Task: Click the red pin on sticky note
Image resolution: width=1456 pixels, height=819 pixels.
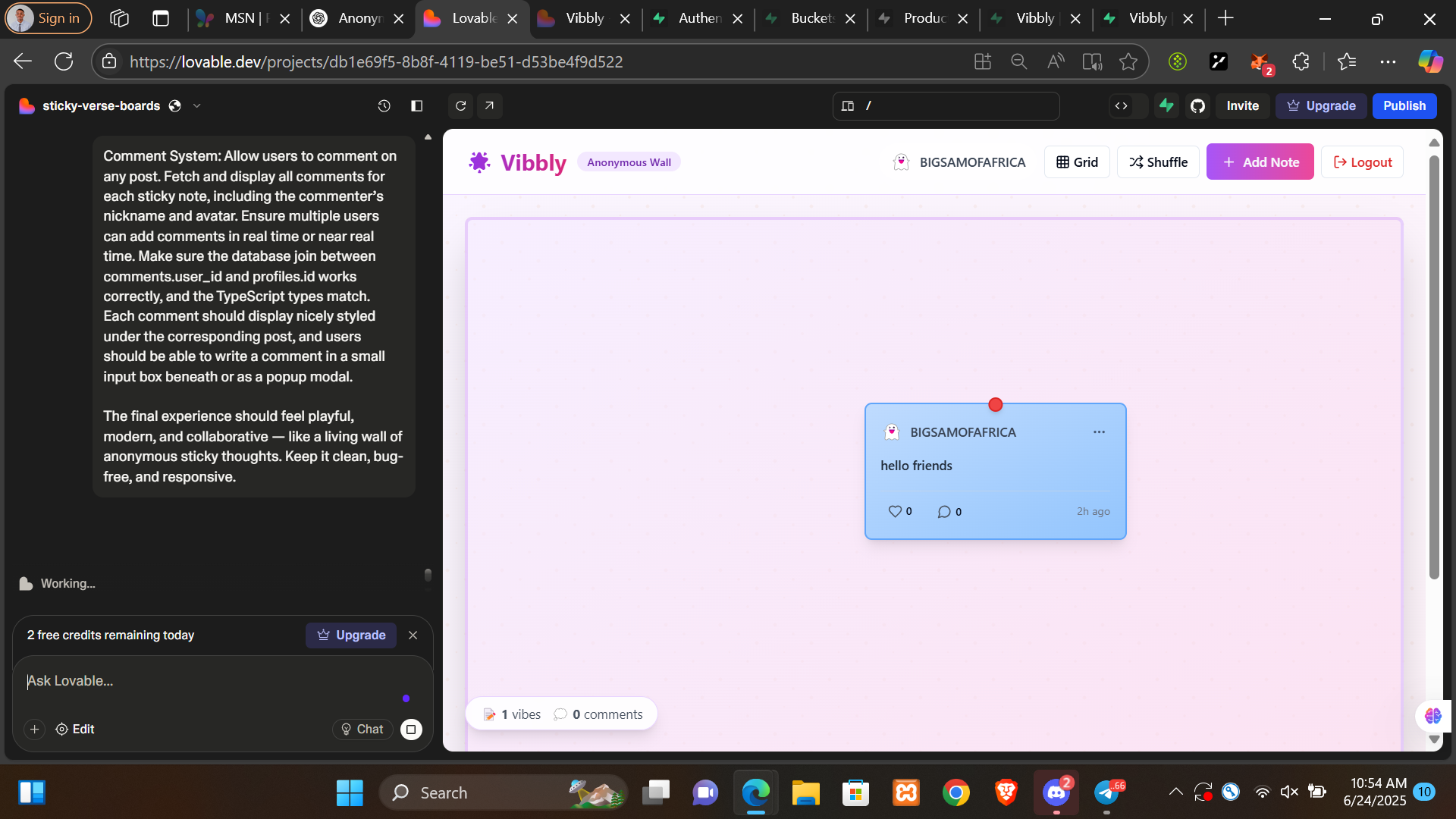Action: click(996, 405)
